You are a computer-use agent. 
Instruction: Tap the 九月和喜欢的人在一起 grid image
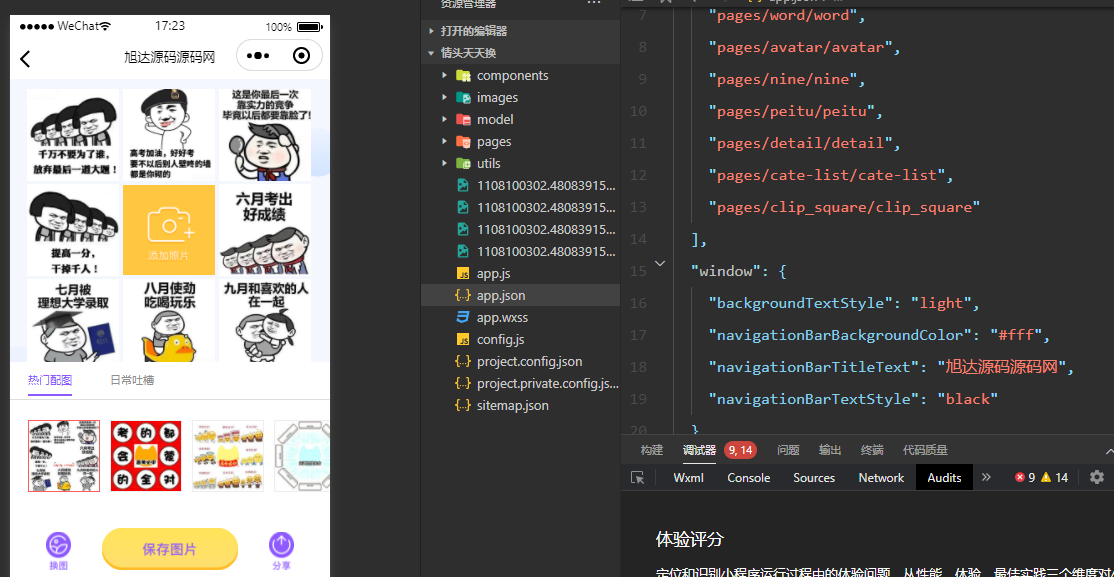(x=265, y=320)
